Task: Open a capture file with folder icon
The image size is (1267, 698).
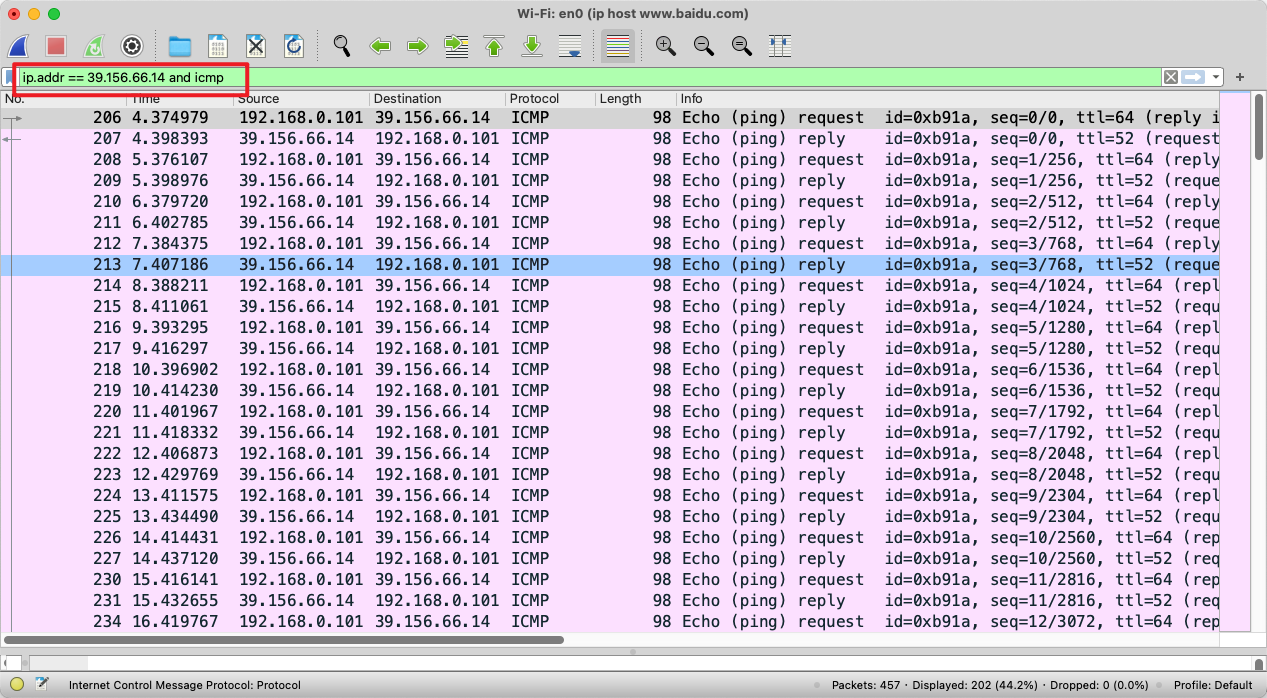Action: pyautogui.click(x=180, y=46)
